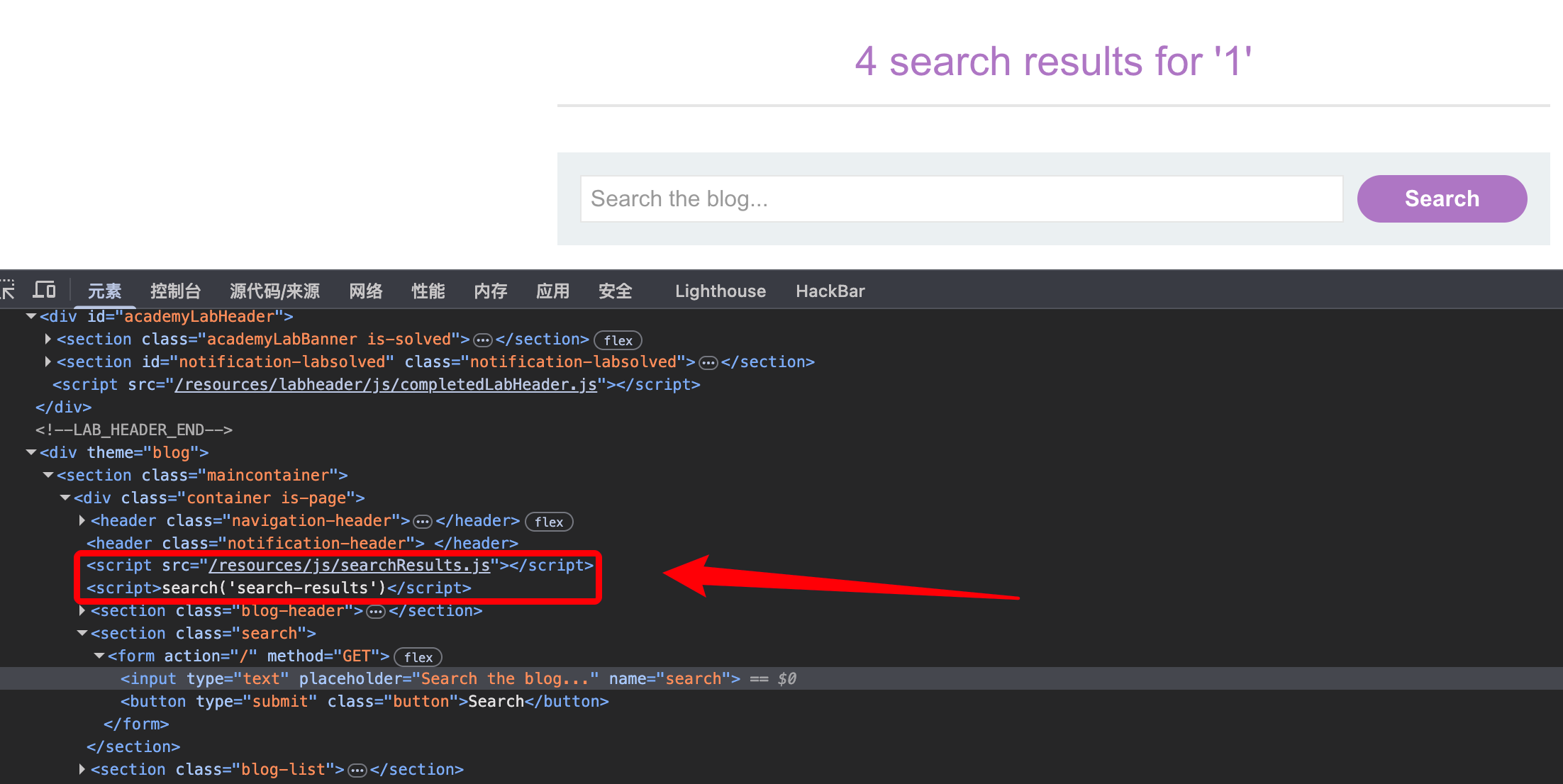Open the 网络 tab

coord(366,291)
